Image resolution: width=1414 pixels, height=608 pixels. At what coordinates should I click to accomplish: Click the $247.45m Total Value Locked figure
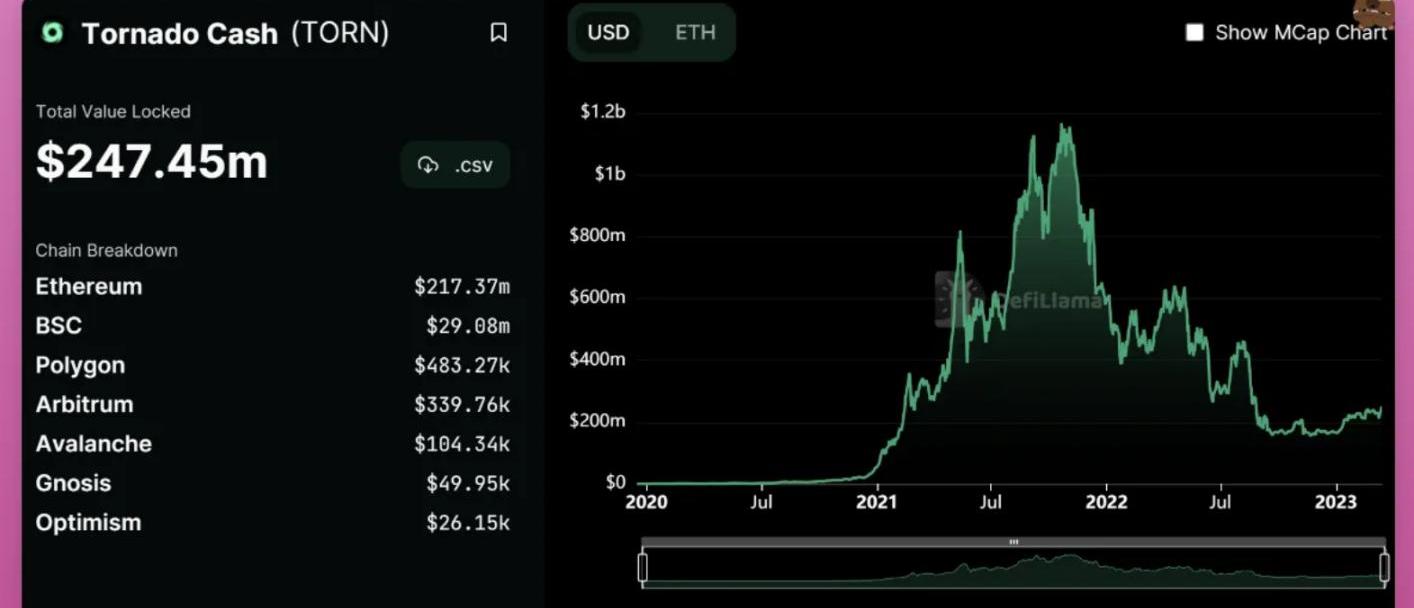coord(152,162)
